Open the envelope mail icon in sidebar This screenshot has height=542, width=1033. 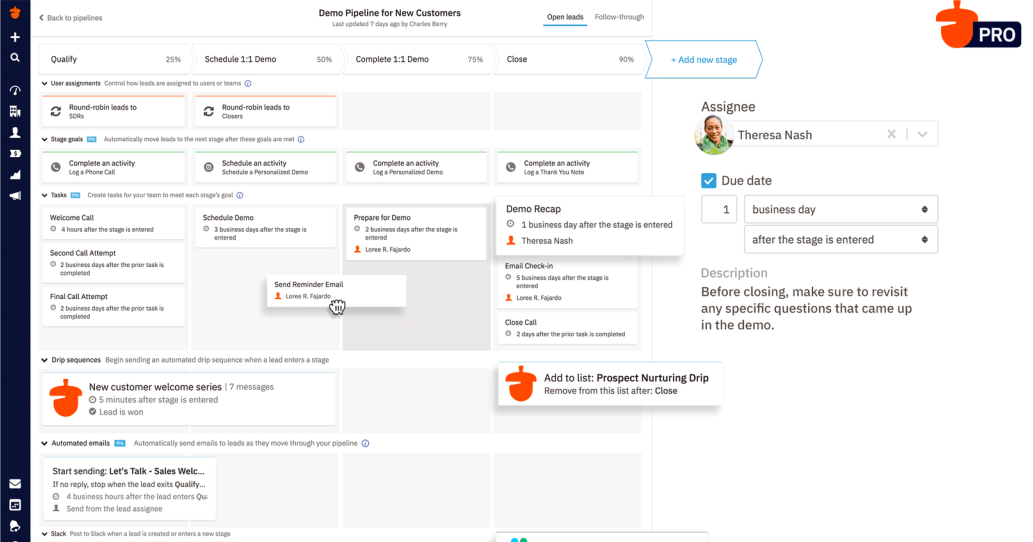[15, 484]
